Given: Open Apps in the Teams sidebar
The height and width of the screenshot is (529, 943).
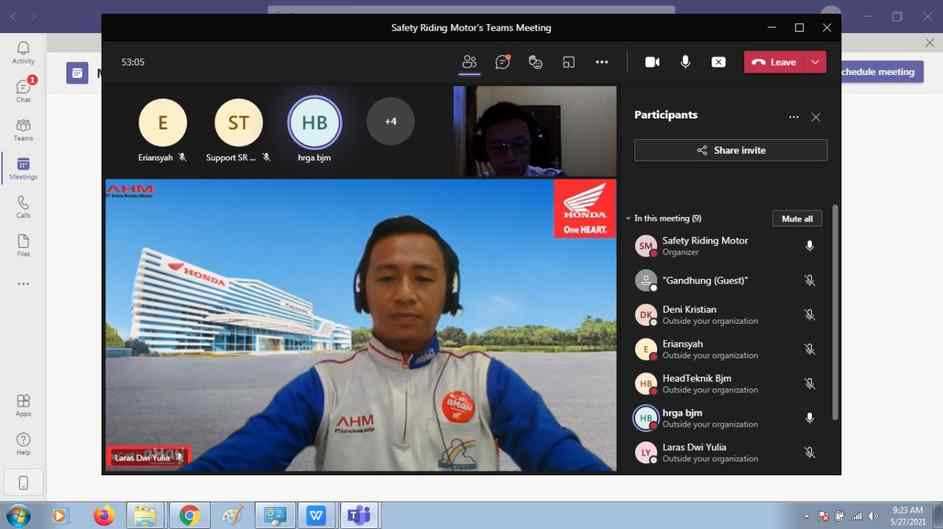Looking at the screenshot, I should coord(23,404).
